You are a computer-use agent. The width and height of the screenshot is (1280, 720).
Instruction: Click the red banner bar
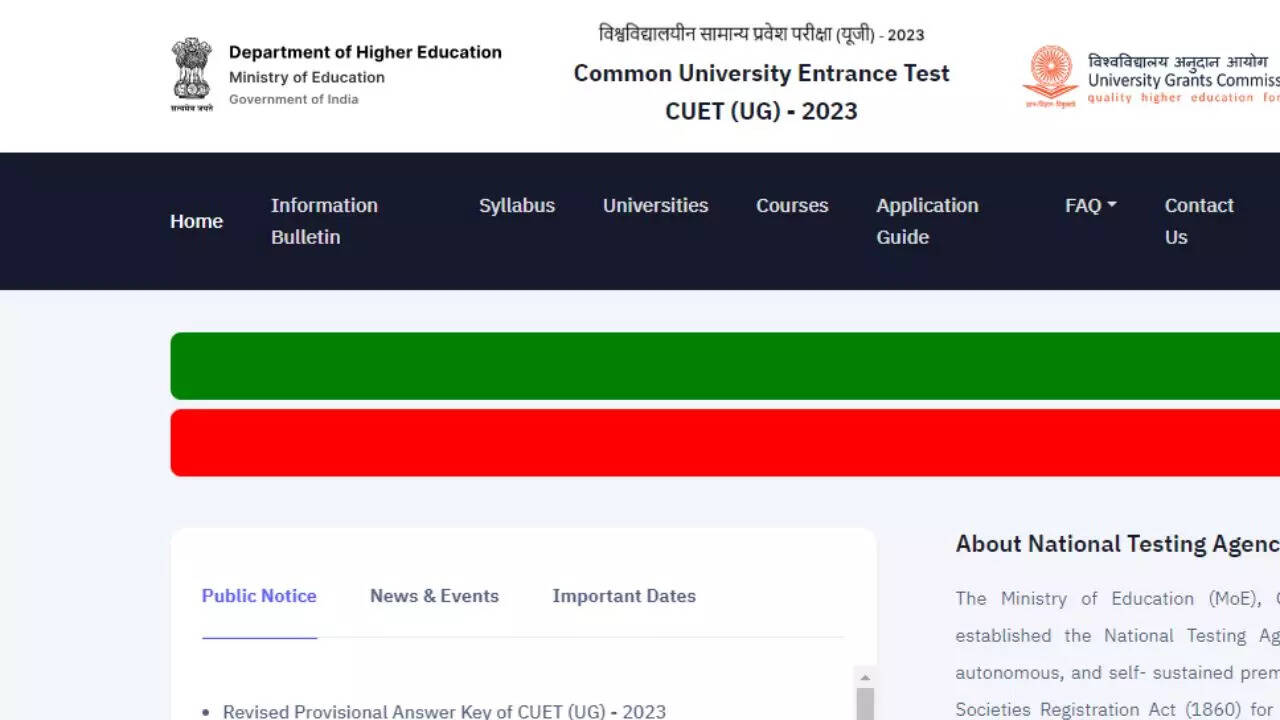725,442
